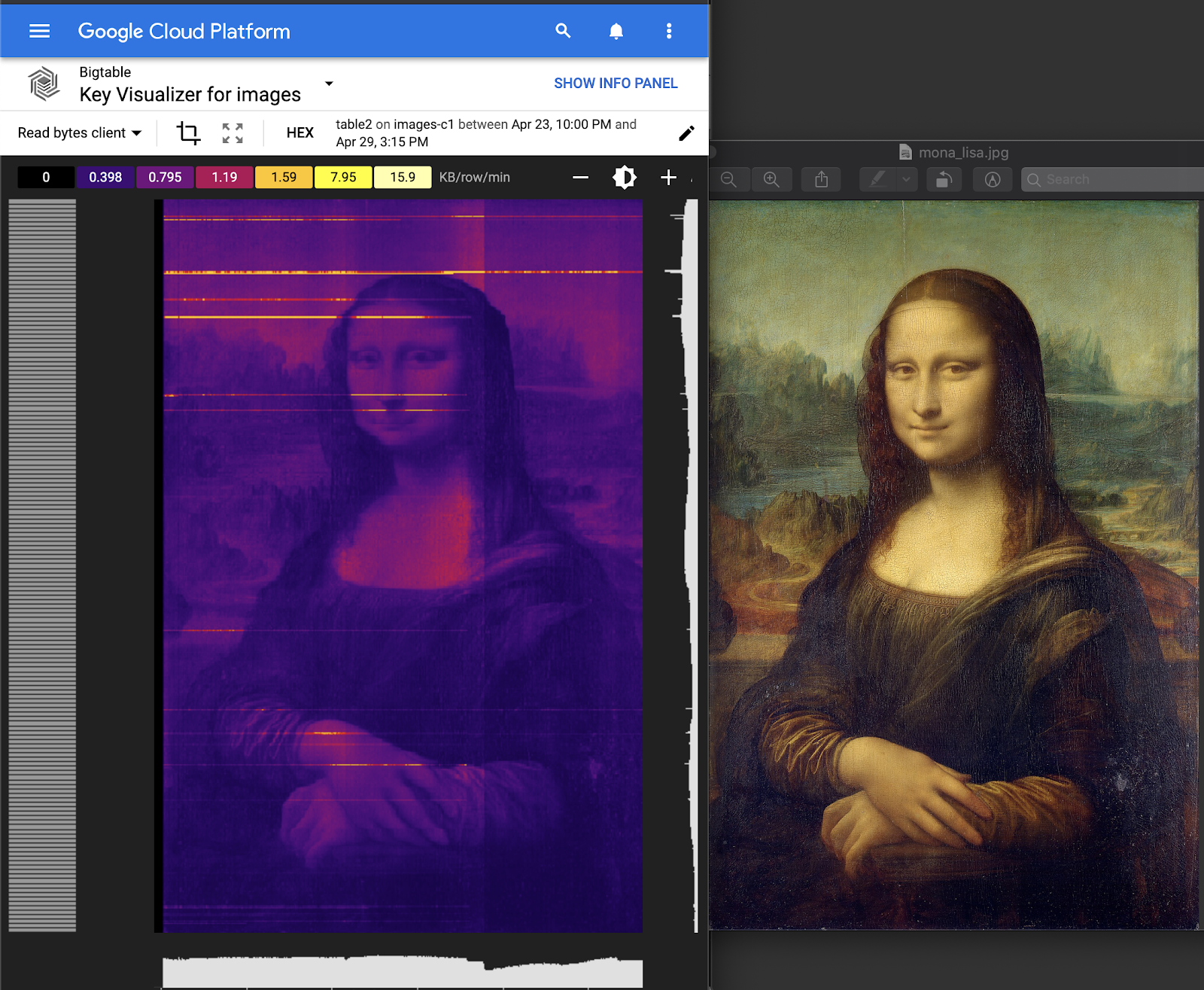Edit the time range with pencil icon

coord(686,133)
